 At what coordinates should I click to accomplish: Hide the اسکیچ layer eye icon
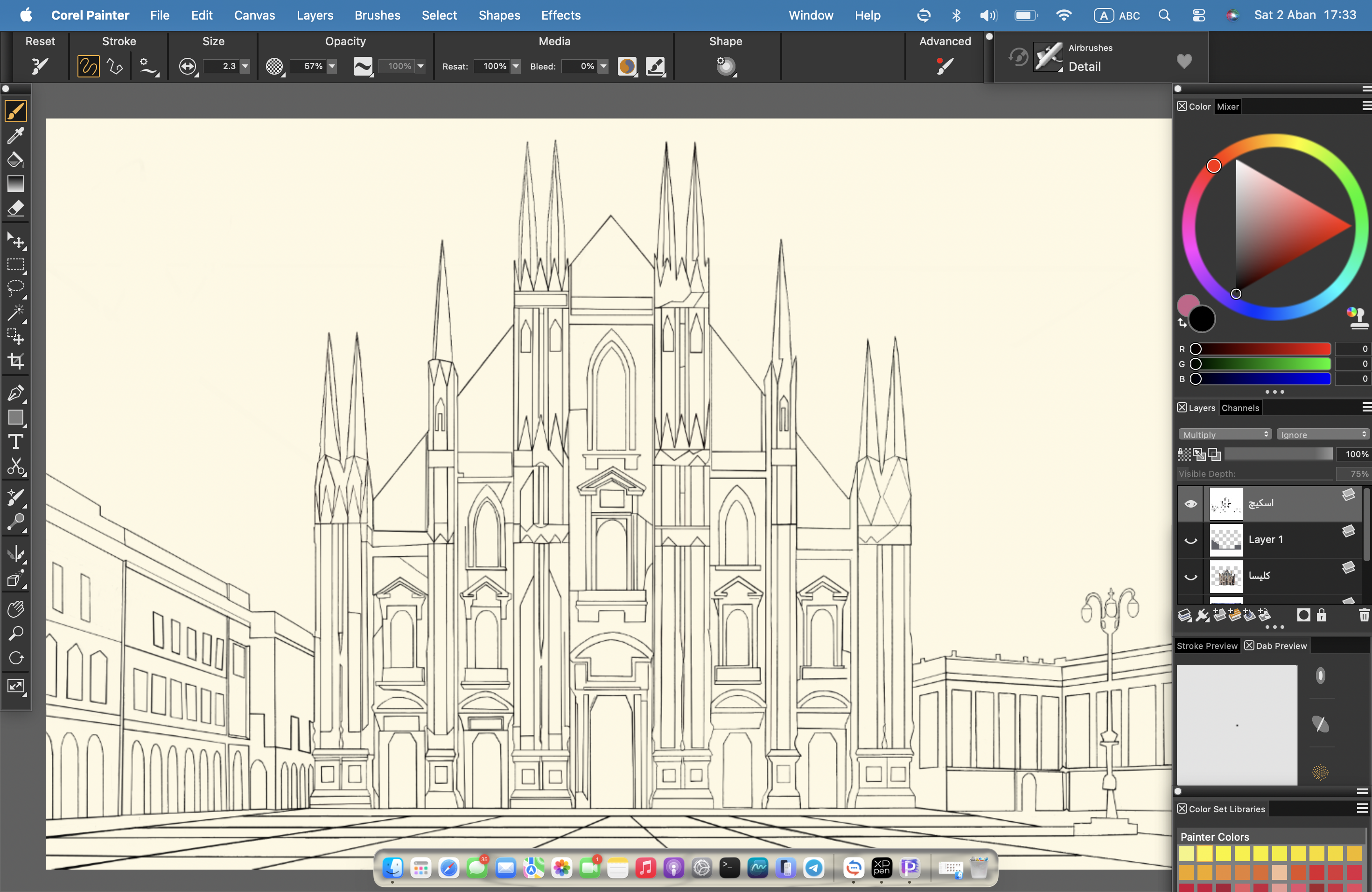click(x=1190, y=504)
